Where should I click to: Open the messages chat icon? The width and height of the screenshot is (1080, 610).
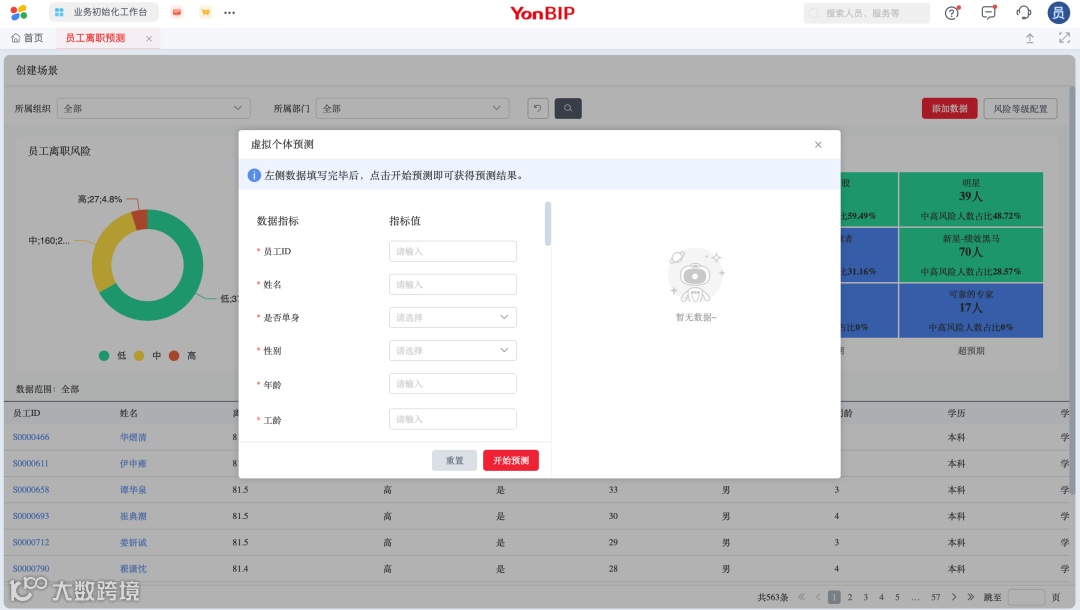988,12
